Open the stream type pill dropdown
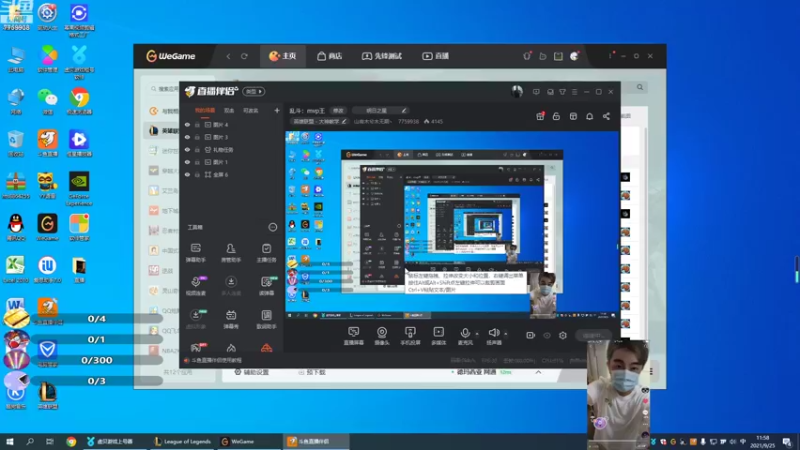The width and height of the screenshot is (800, 450). coord(254,91)
